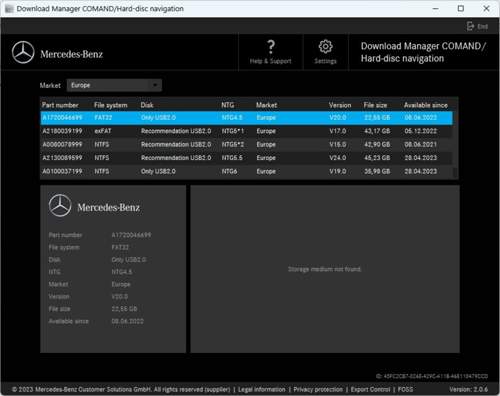The height and width of the screenshot is (396, 500).
Task: Click Mercedes-Benz logo in details panel
Action: pyautogui.click(x=60, y=205)
